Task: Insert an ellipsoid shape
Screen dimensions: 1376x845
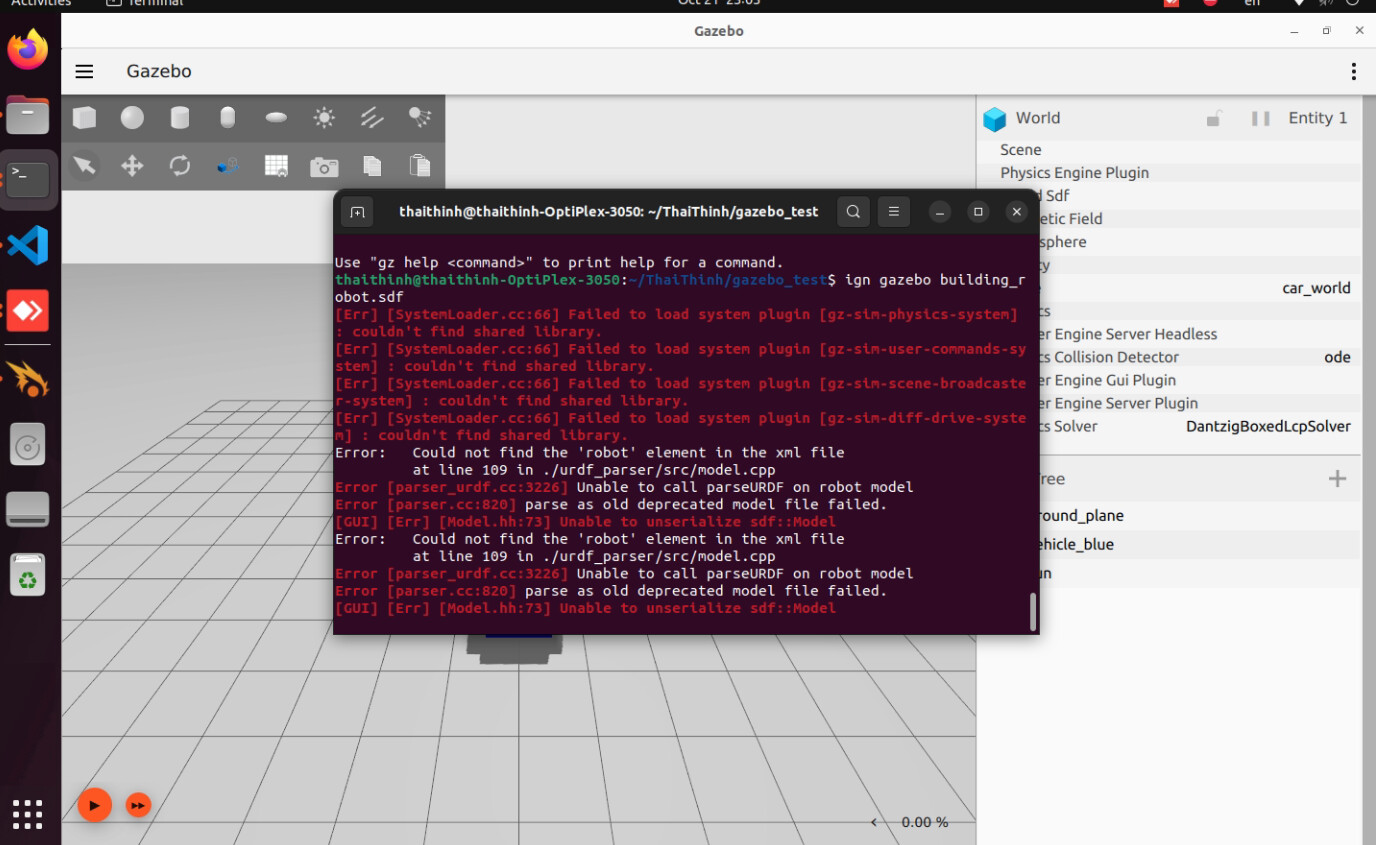Action: (x=276, y=118)
